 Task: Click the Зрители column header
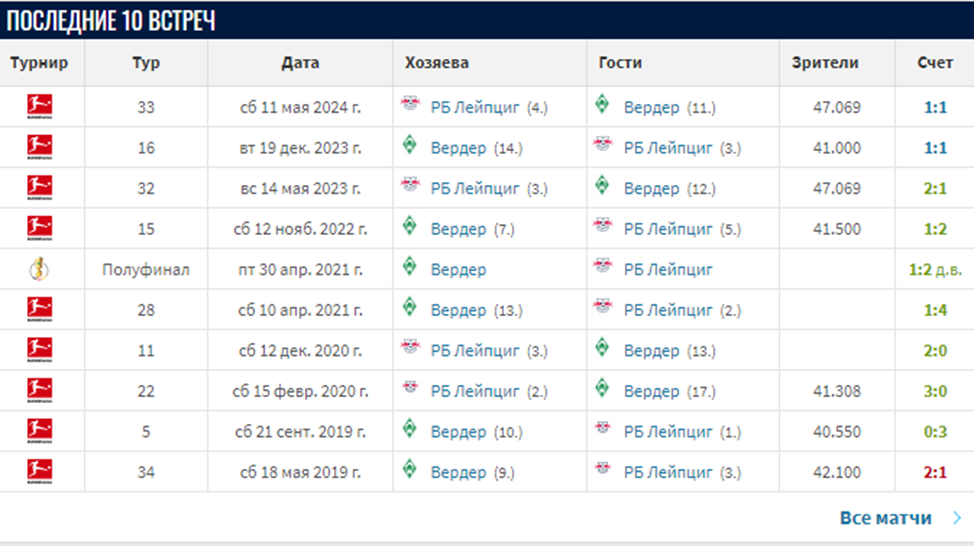[x=824, y=62]
